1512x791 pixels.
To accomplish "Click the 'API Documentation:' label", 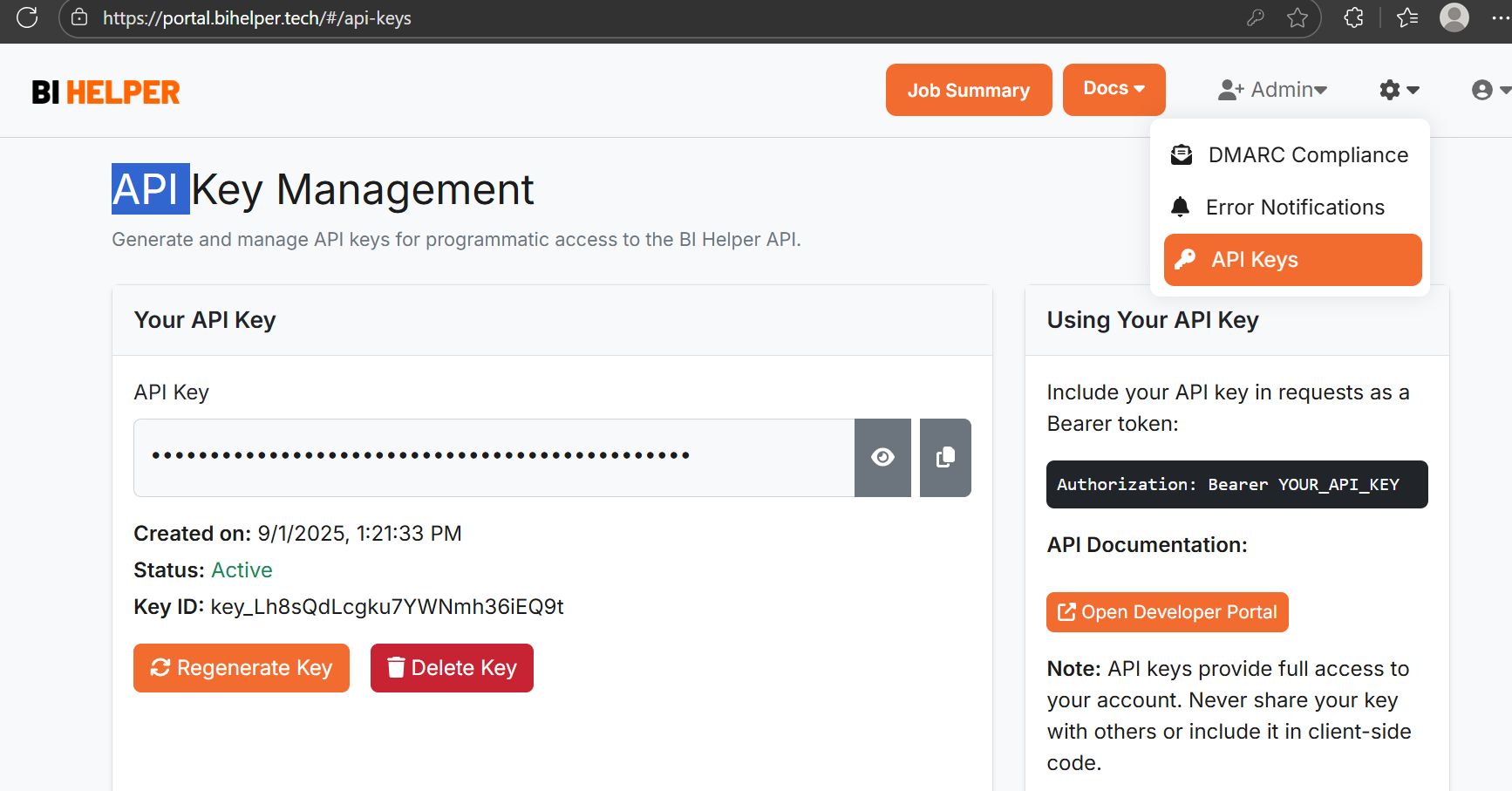I will pos(1148,545).
